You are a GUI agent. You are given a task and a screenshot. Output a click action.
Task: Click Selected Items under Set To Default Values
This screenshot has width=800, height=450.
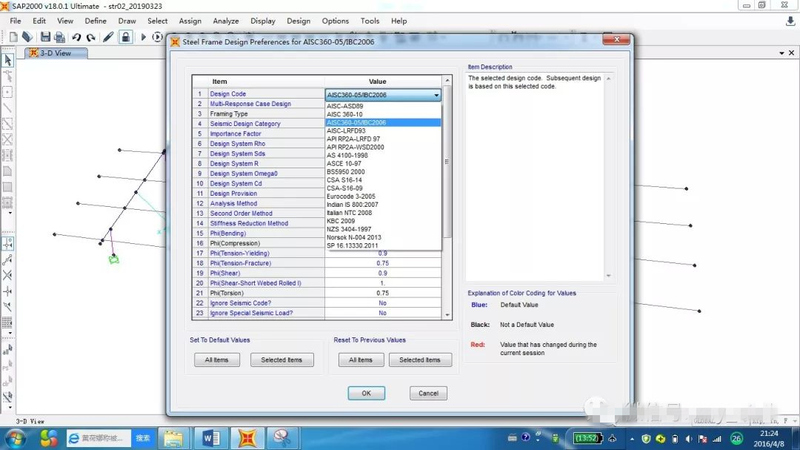click(x=282, y=360)
